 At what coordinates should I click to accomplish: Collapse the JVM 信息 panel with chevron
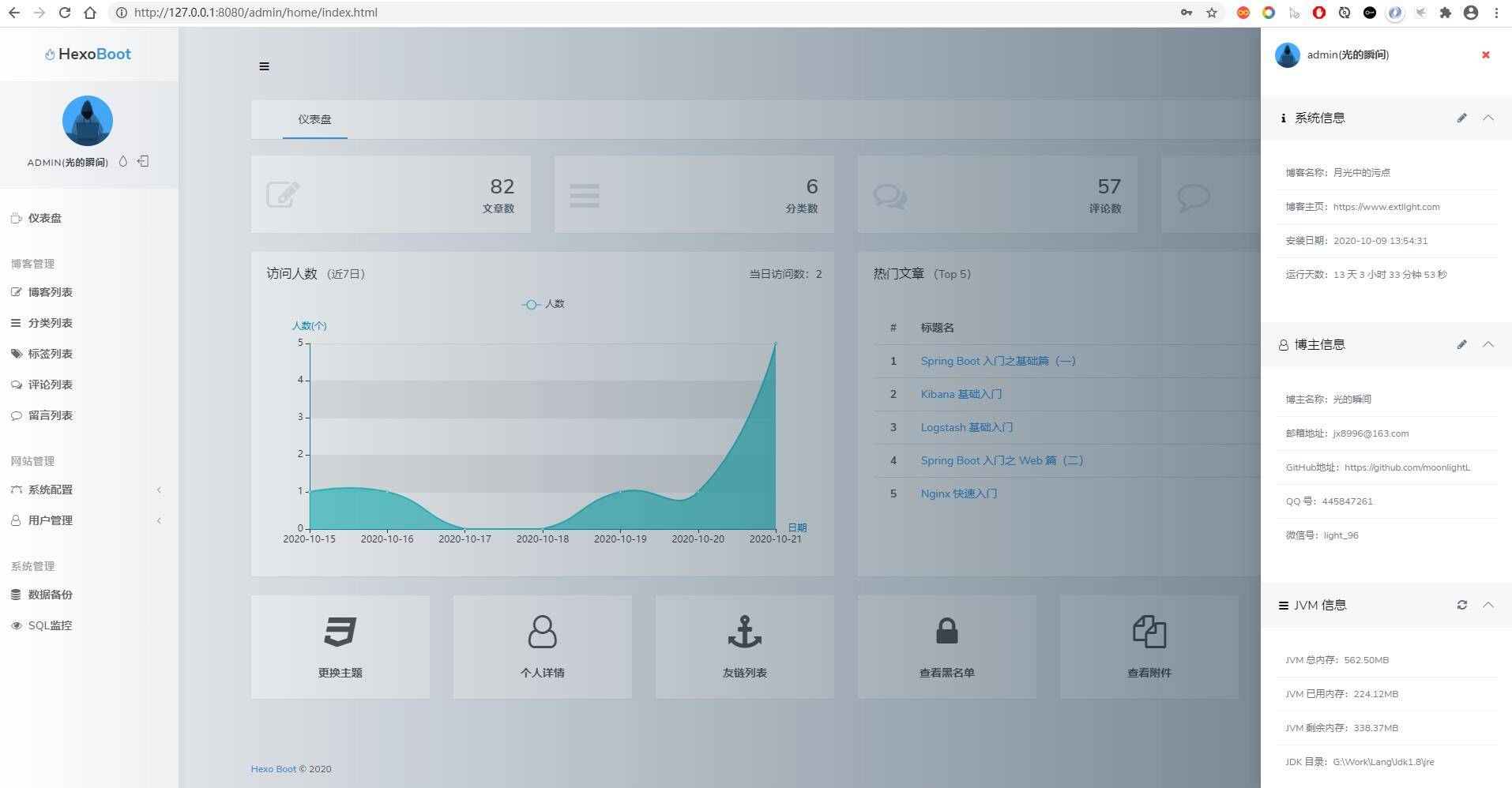[x=1488, y=605]
